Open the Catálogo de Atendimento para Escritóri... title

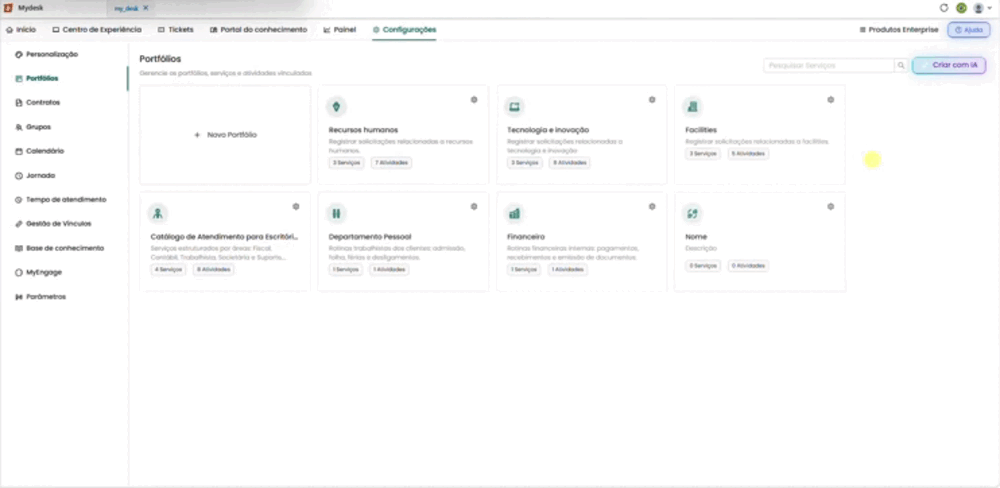pyautogui.click(x=224, y=237)
